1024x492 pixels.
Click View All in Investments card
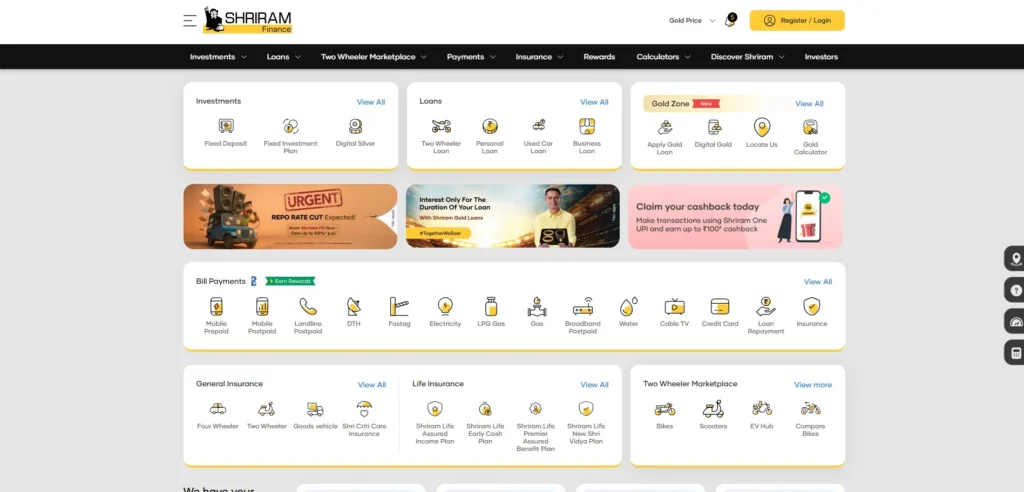371,102
